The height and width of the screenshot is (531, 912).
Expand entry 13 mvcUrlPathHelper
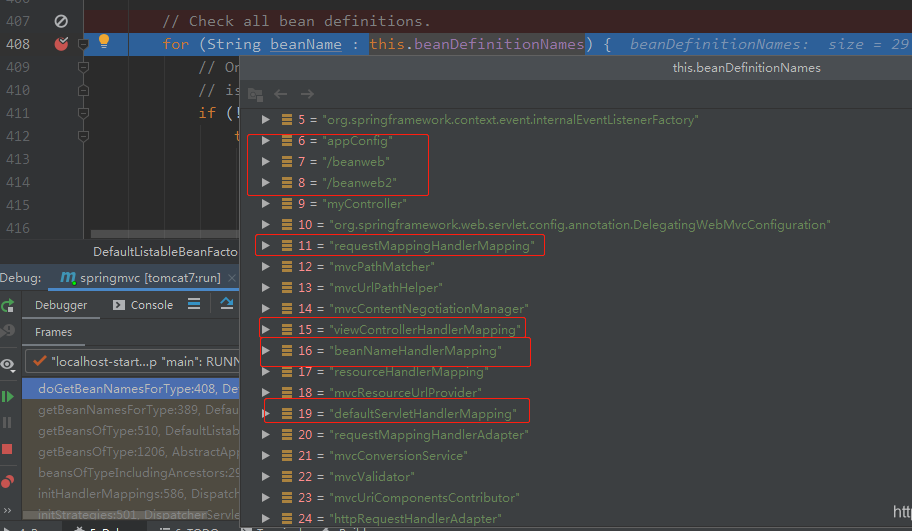(266, 287)
